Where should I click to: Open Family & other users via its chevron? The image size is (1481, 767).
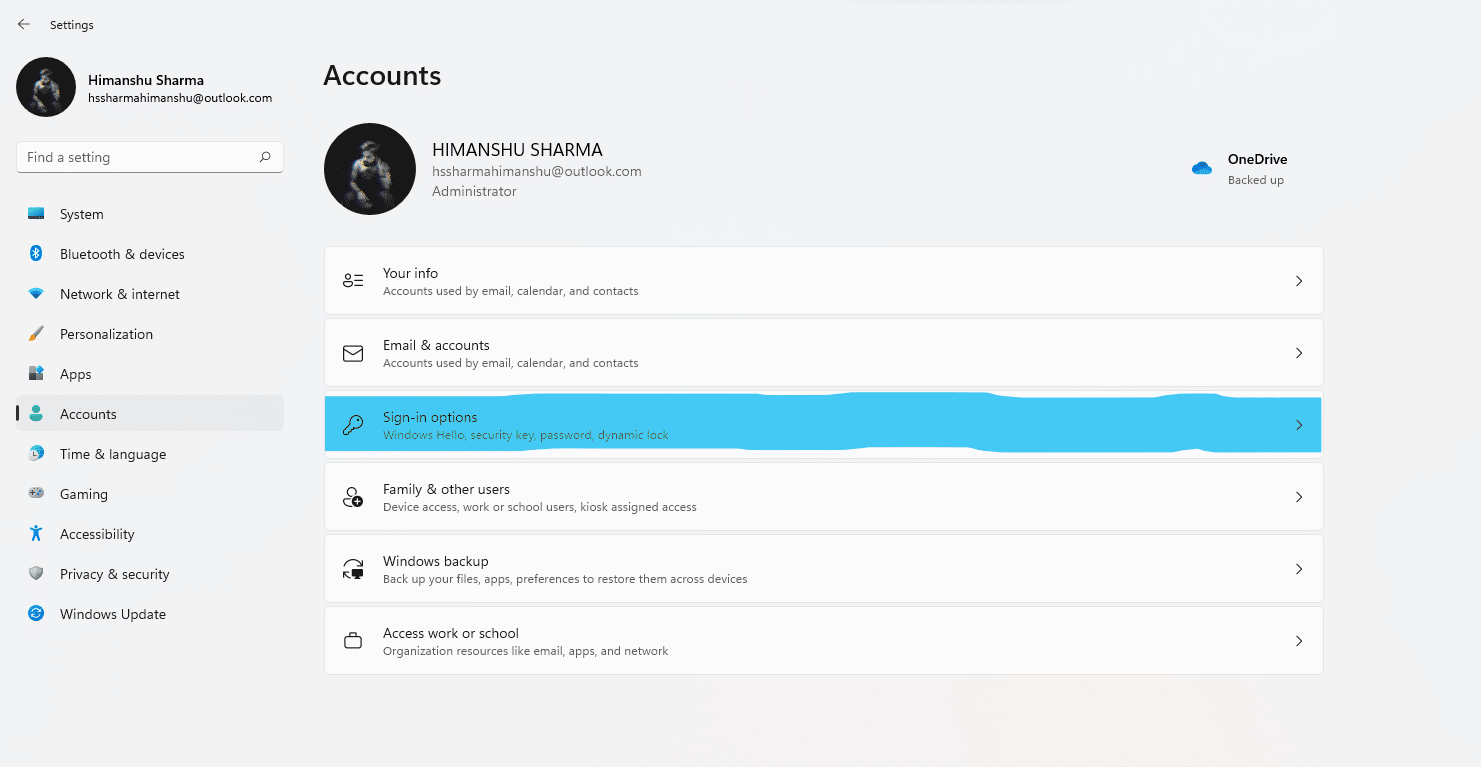[1298, 496]
